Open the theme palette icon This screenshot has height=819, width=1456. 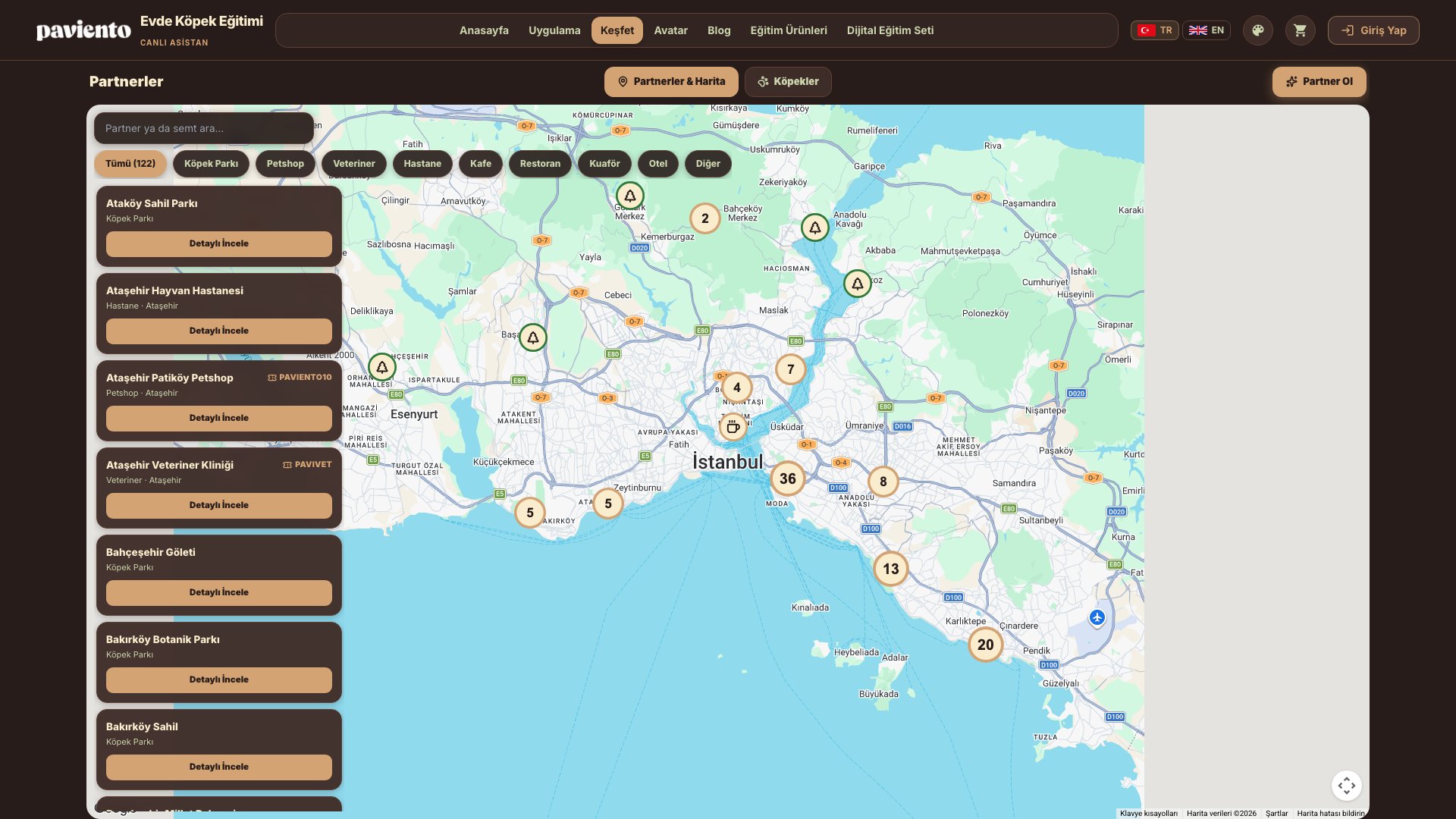point(1258,30)
